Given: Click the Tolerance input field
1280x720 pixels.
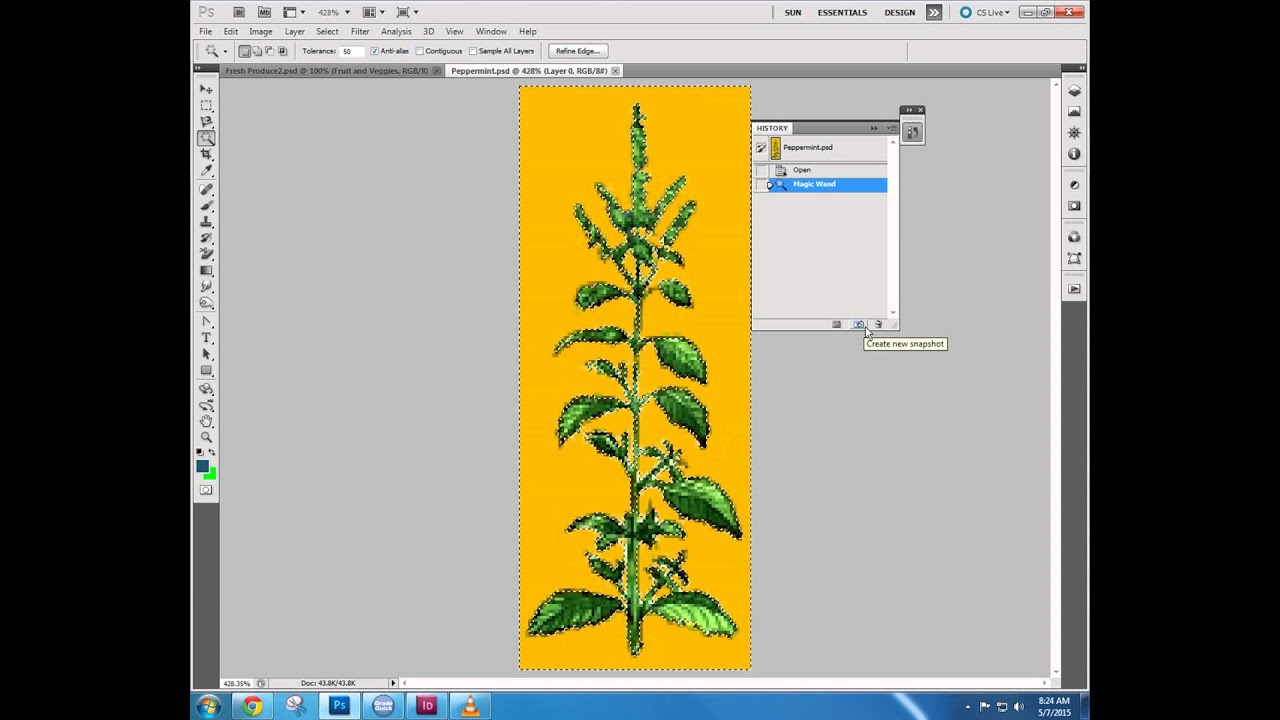Looking at the screenshot, I should (352, 51).
